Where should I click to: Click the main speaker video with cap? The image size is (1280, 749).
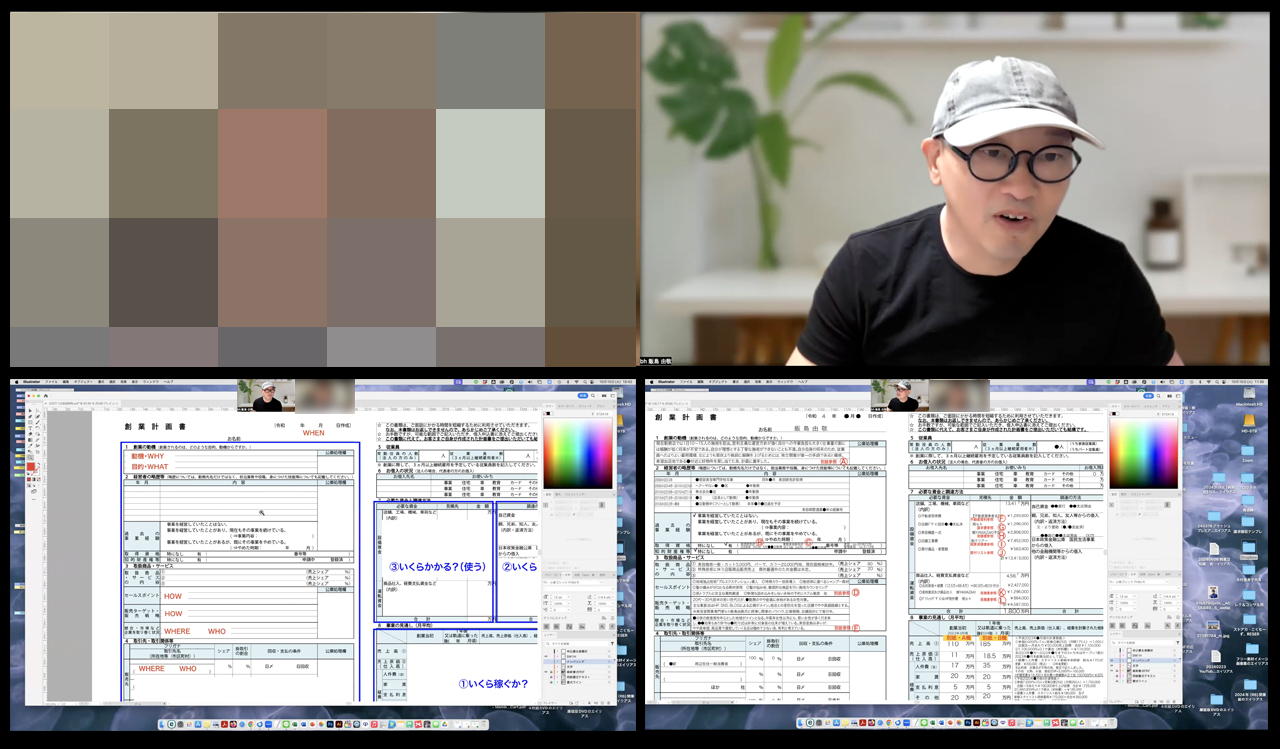pyautogui.click(x=955, y=189)
